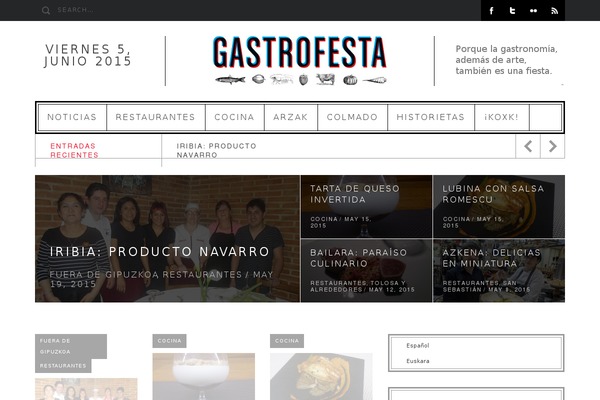Open the Twitter social icon
This screenshot has width=600, height=400.
click(512, 11)
